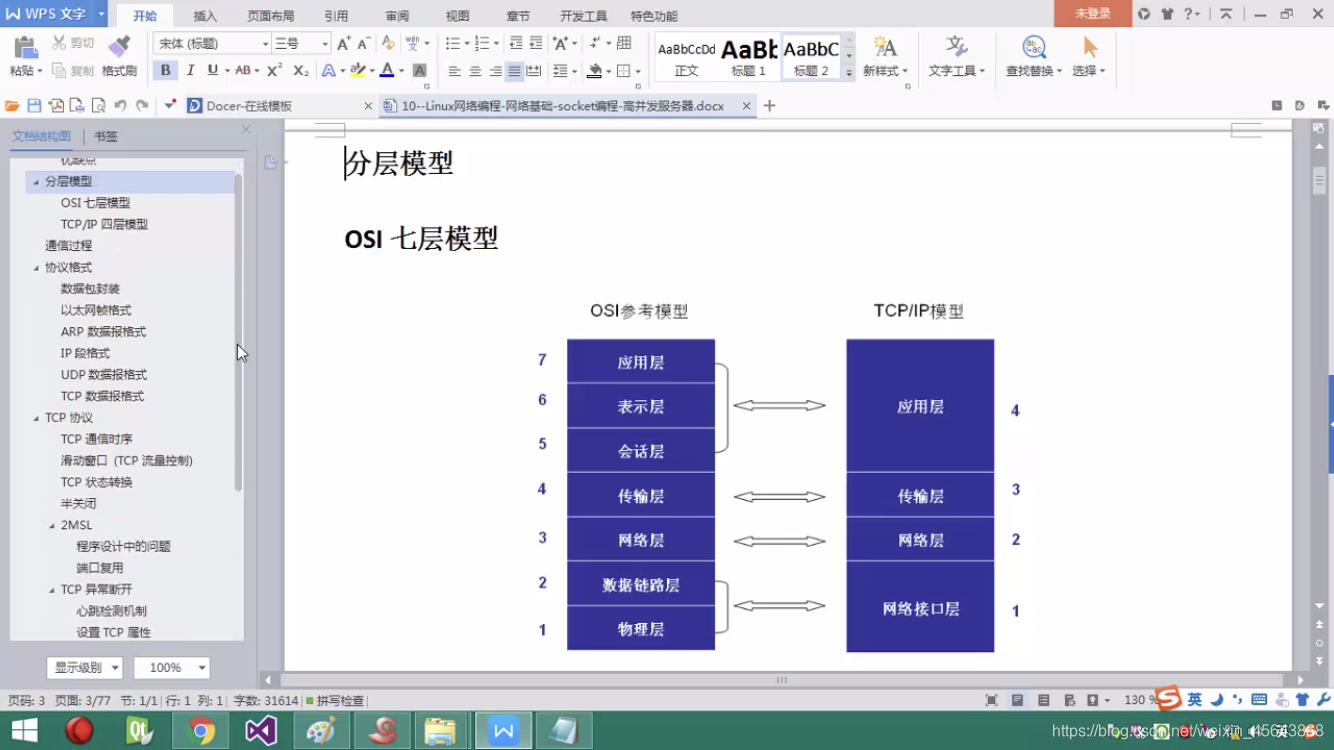Open print preview in quick access bar
The height and width of the screenshot is (750, 1334).
[98, 105]
